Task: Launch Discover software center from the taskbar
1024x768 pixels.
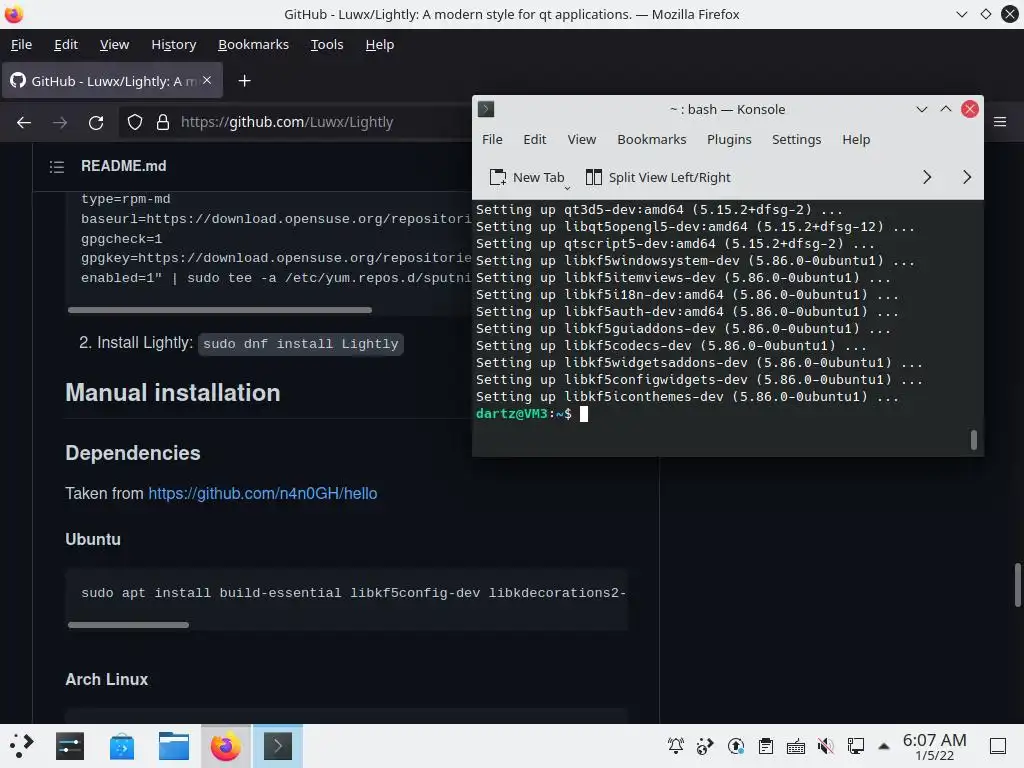Action: 122,746
